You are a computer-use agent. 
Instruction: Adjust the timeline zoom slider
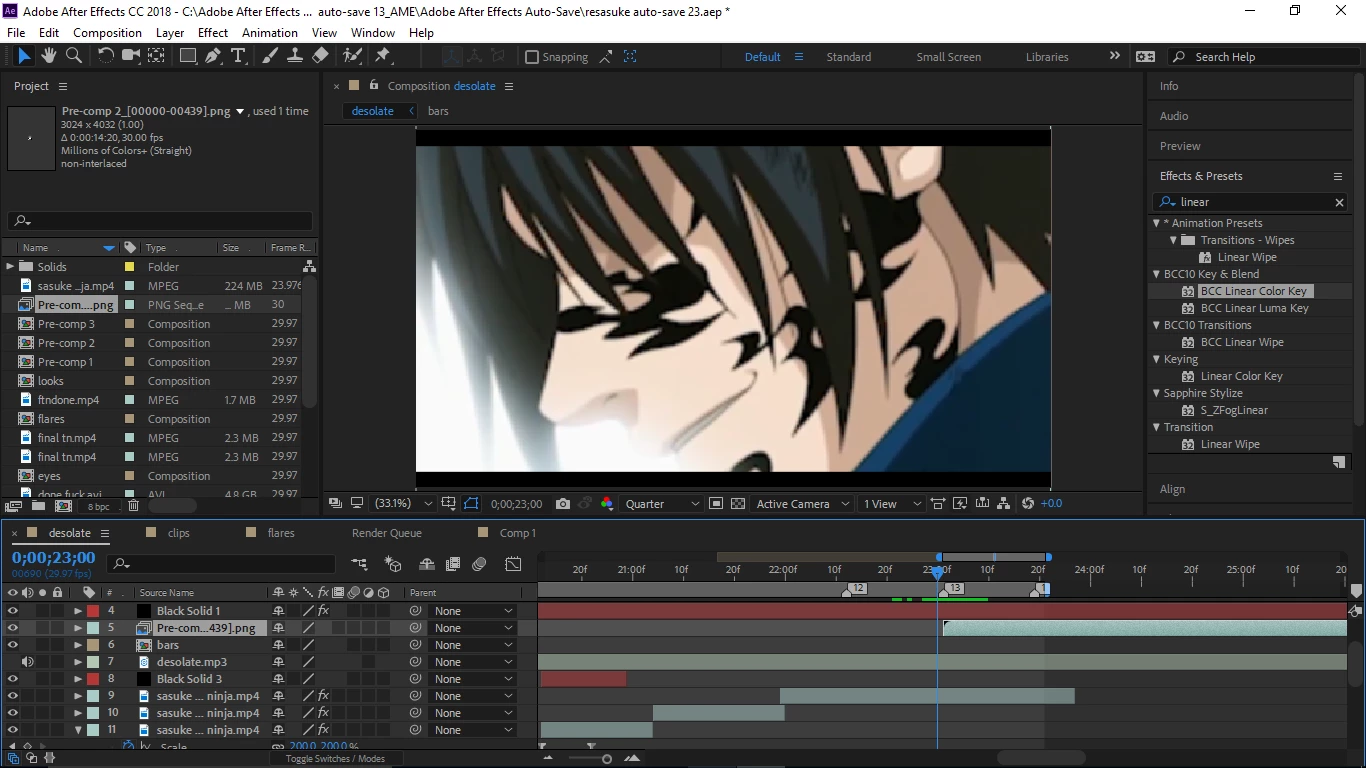[606, 759]
